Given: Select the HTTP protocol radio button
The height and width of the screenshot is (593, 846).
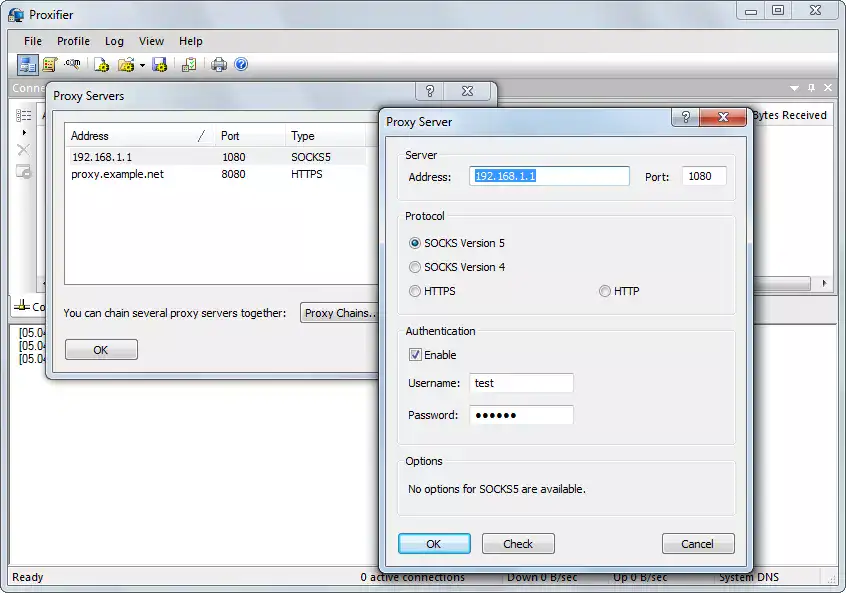Looking at the screenshot, I should [x=604, y=291].
